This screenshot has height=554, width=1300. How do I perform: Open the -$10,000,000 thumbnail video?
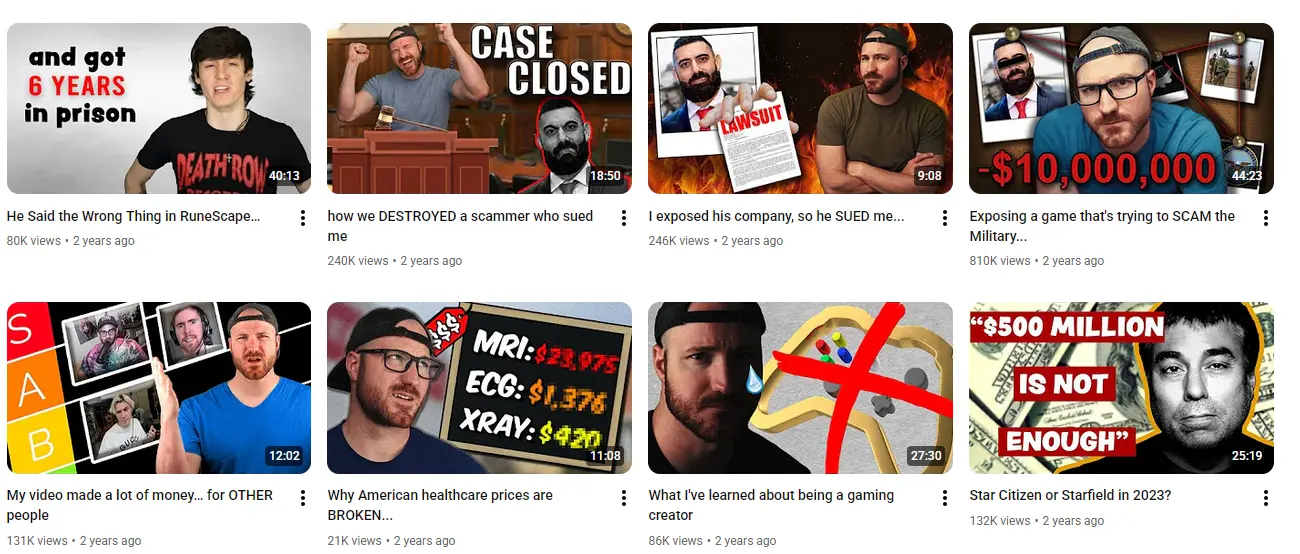pos(1122,108)
